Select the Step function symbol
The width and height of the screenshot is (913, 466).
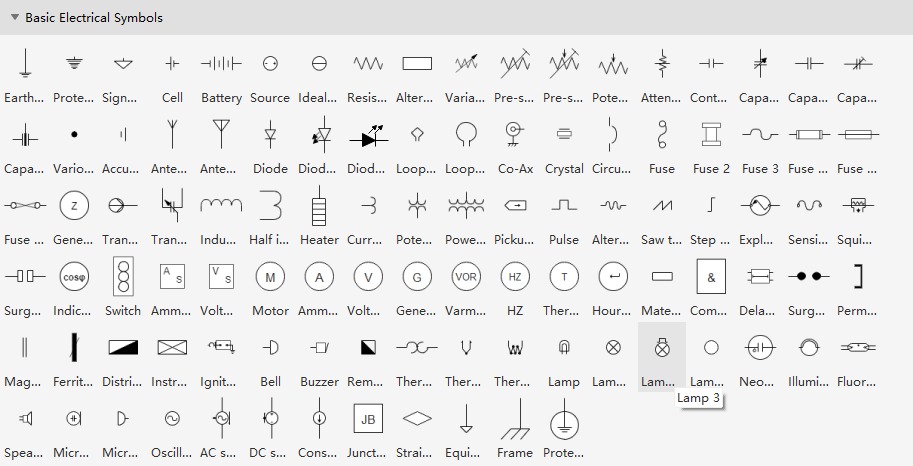click(711, 205)
